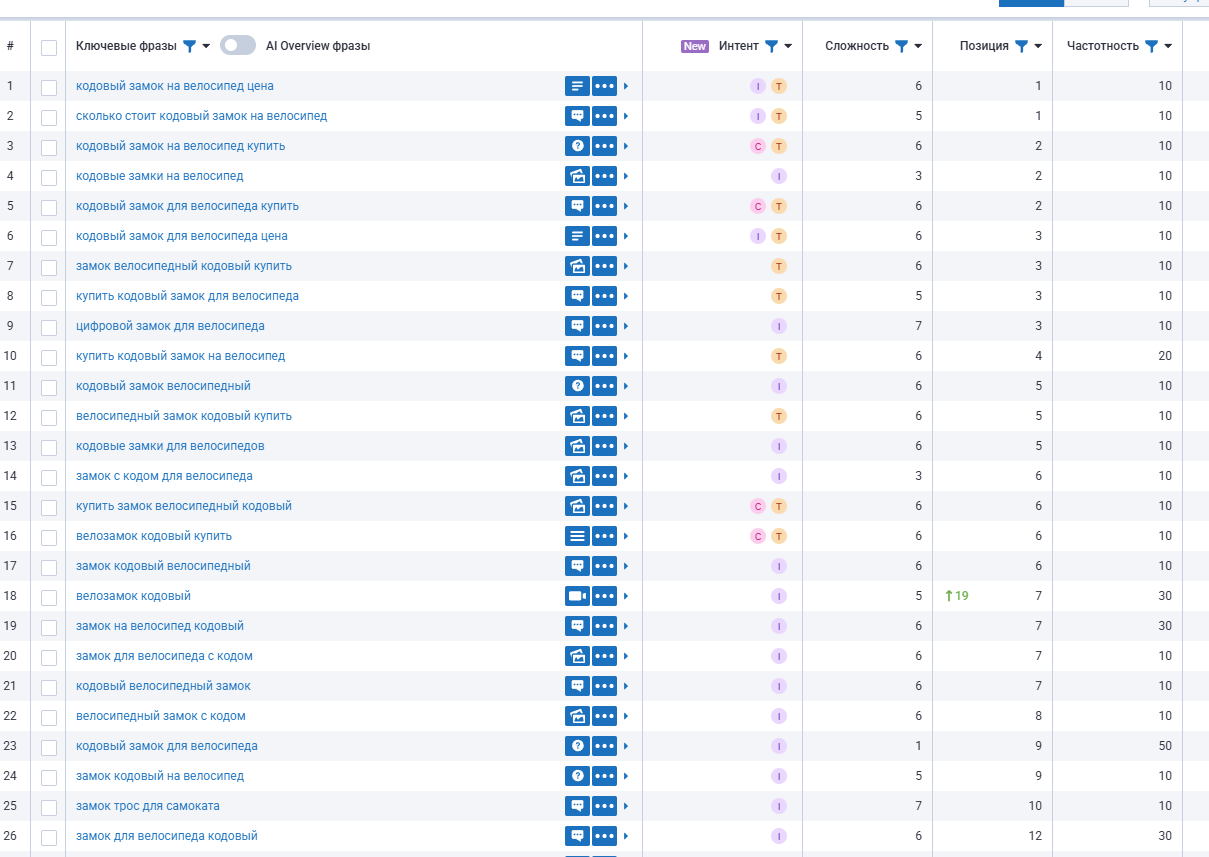The height and width of the screenshot is (857, 1209).
Task: Check checkbox for 'велозамок кодовый' row 18
Action: (49, 597)
